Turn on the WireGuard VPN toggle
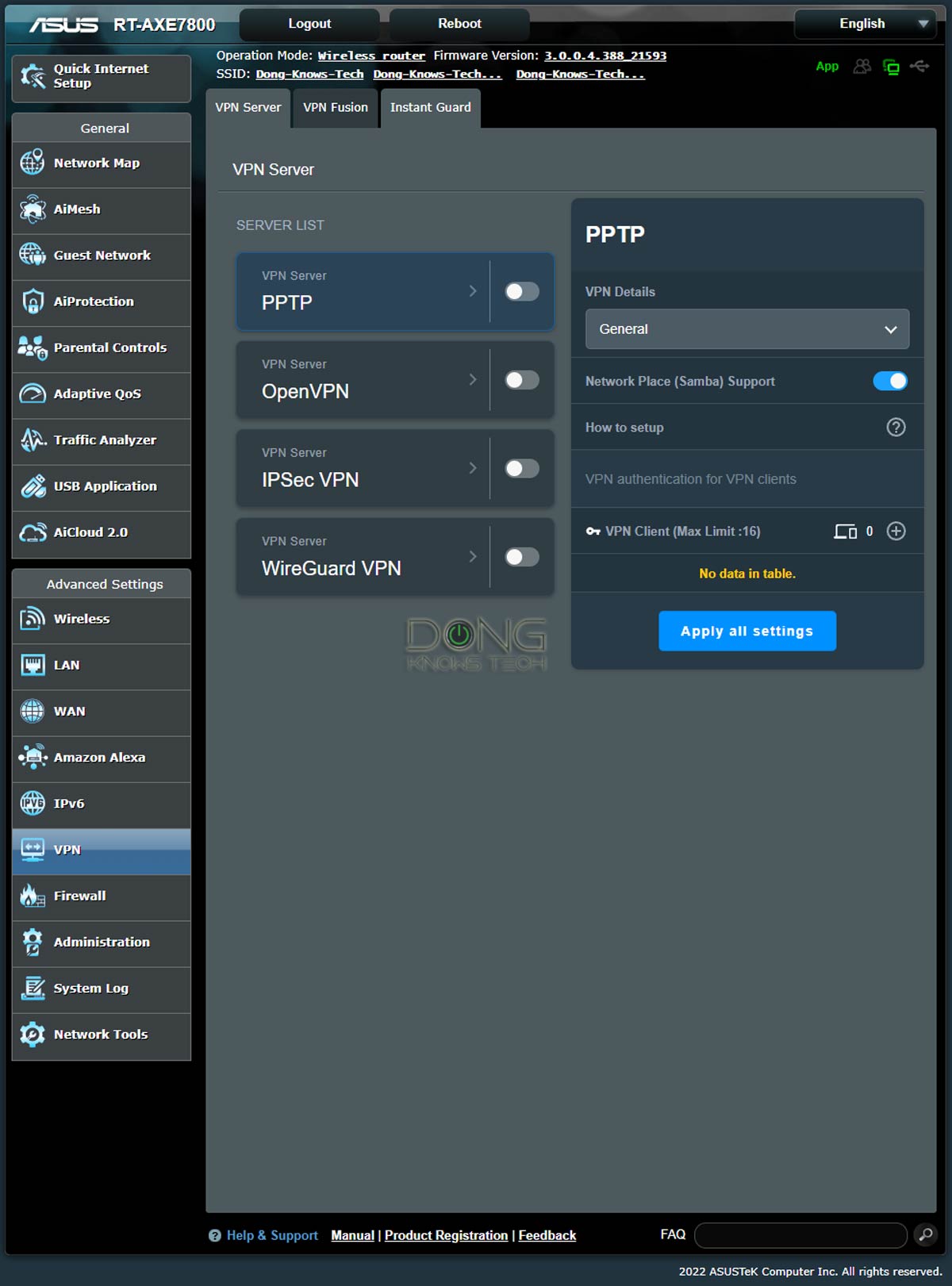Screen dimensions: 952x1286 point(522,557)
